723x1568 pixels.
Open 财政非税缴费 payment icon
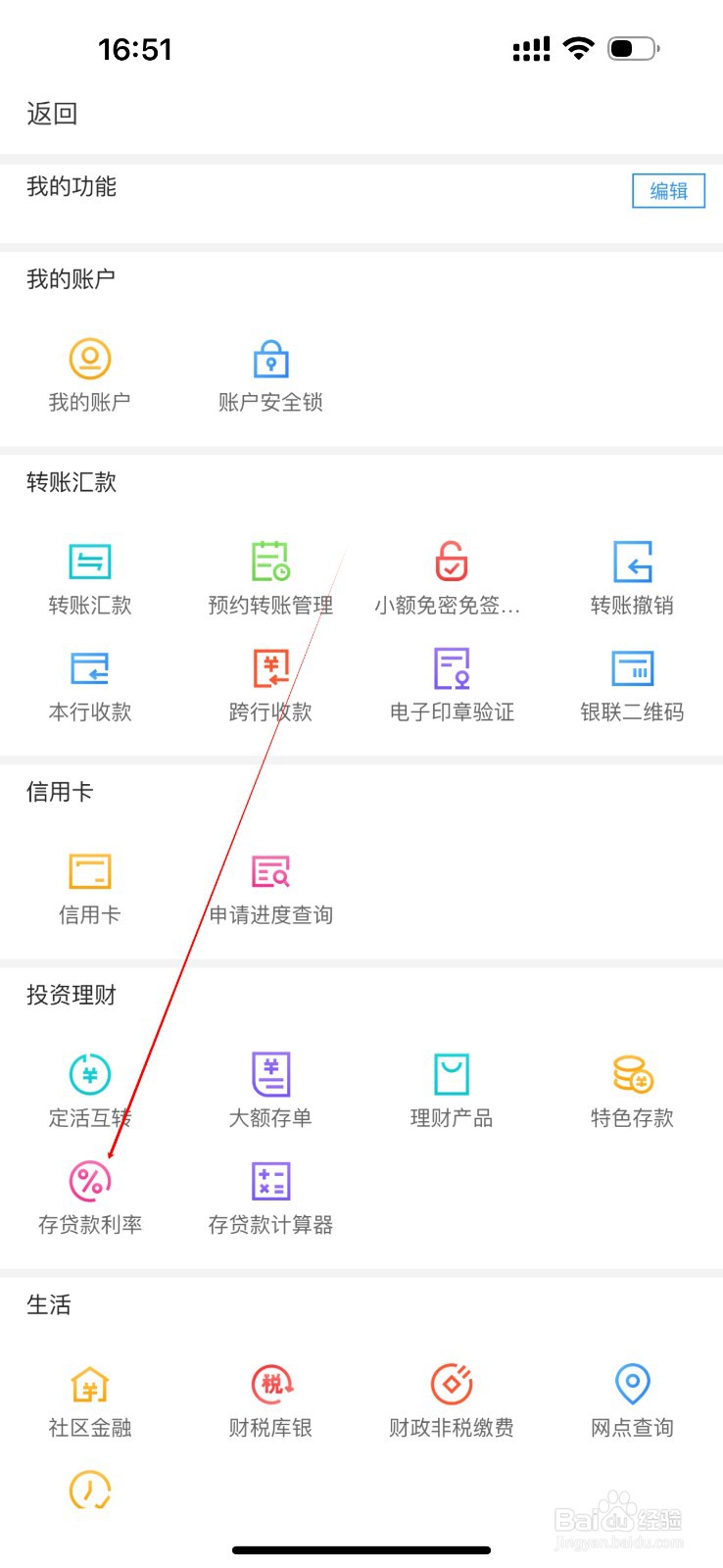point(452,1384)
